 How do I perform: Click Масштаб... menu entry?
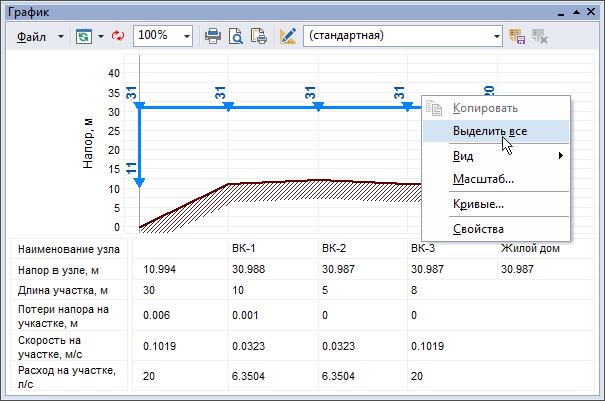[x=482, y=180]
